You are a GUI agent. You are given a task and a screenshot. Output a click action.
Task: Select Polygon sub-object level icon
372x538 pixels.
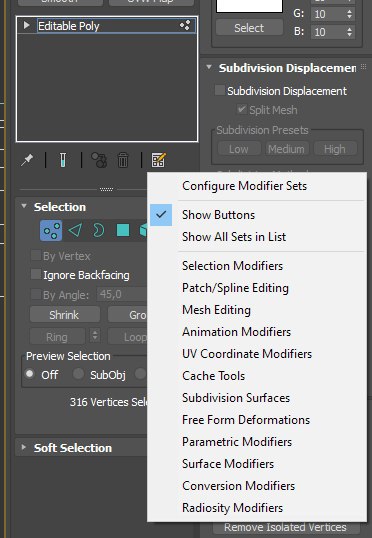tap(123, 230)
